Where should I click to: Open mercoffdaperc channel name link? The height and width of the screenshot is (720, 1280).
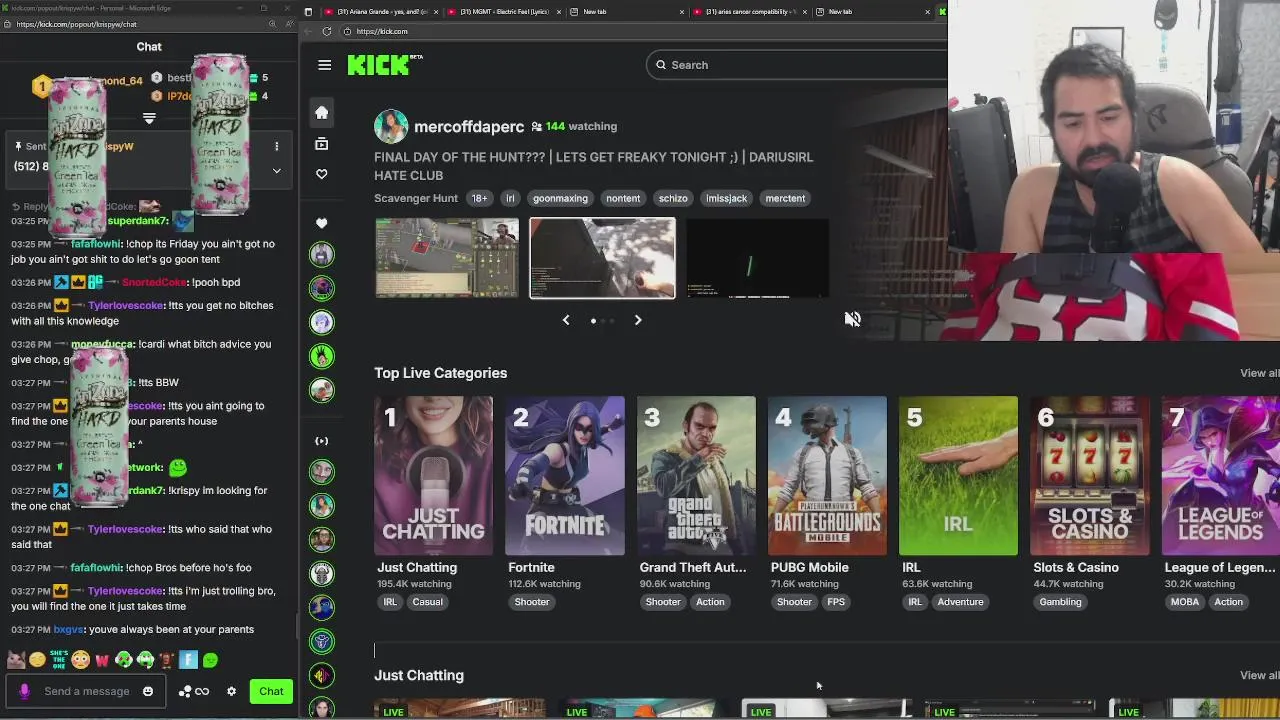(469, 127)
